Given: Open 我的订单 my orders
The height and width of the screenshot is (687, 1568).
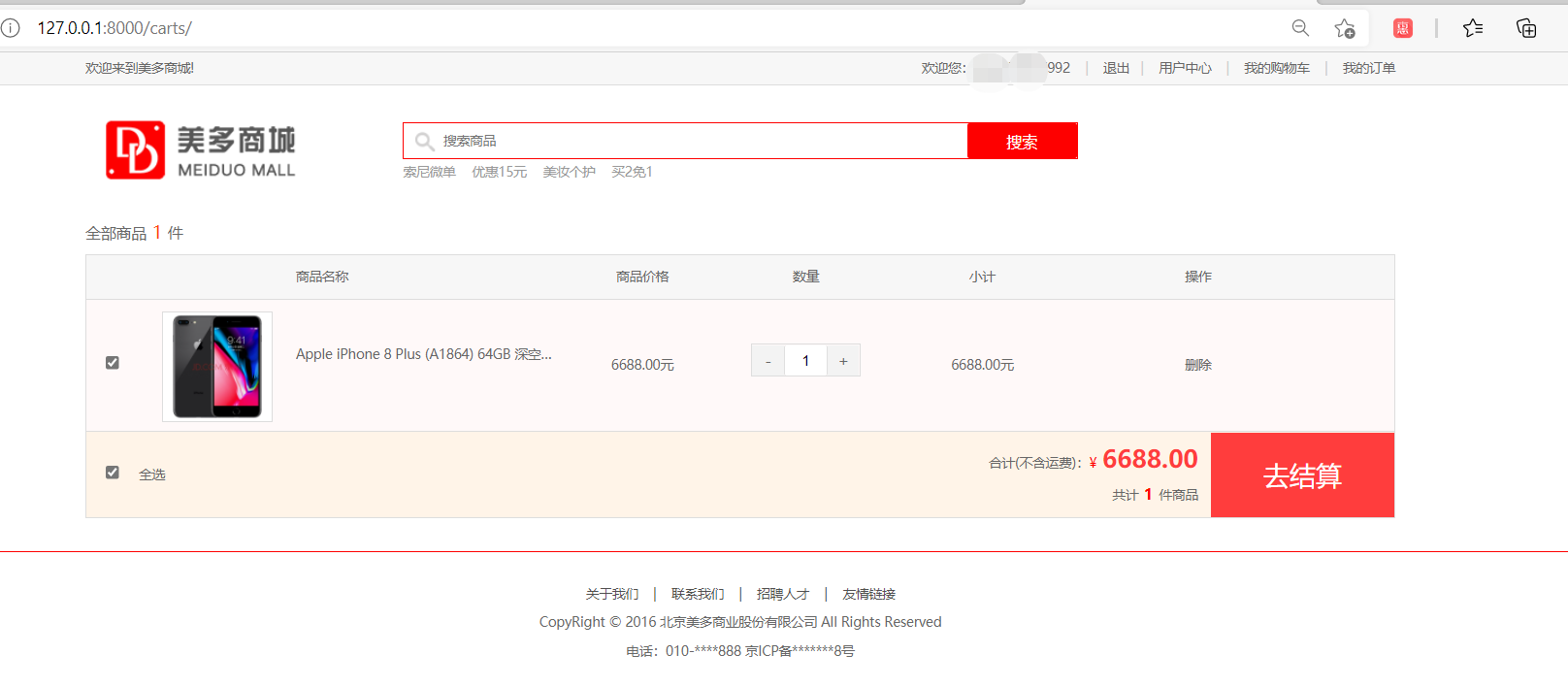Looking at the screenshot, I should [1369, 68].
